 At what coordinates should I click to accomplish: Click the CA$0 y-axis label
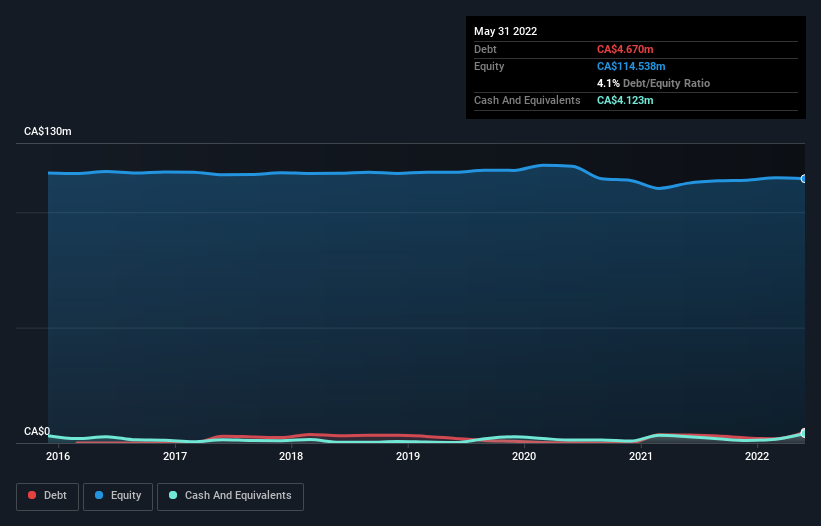tap(37, 431)
